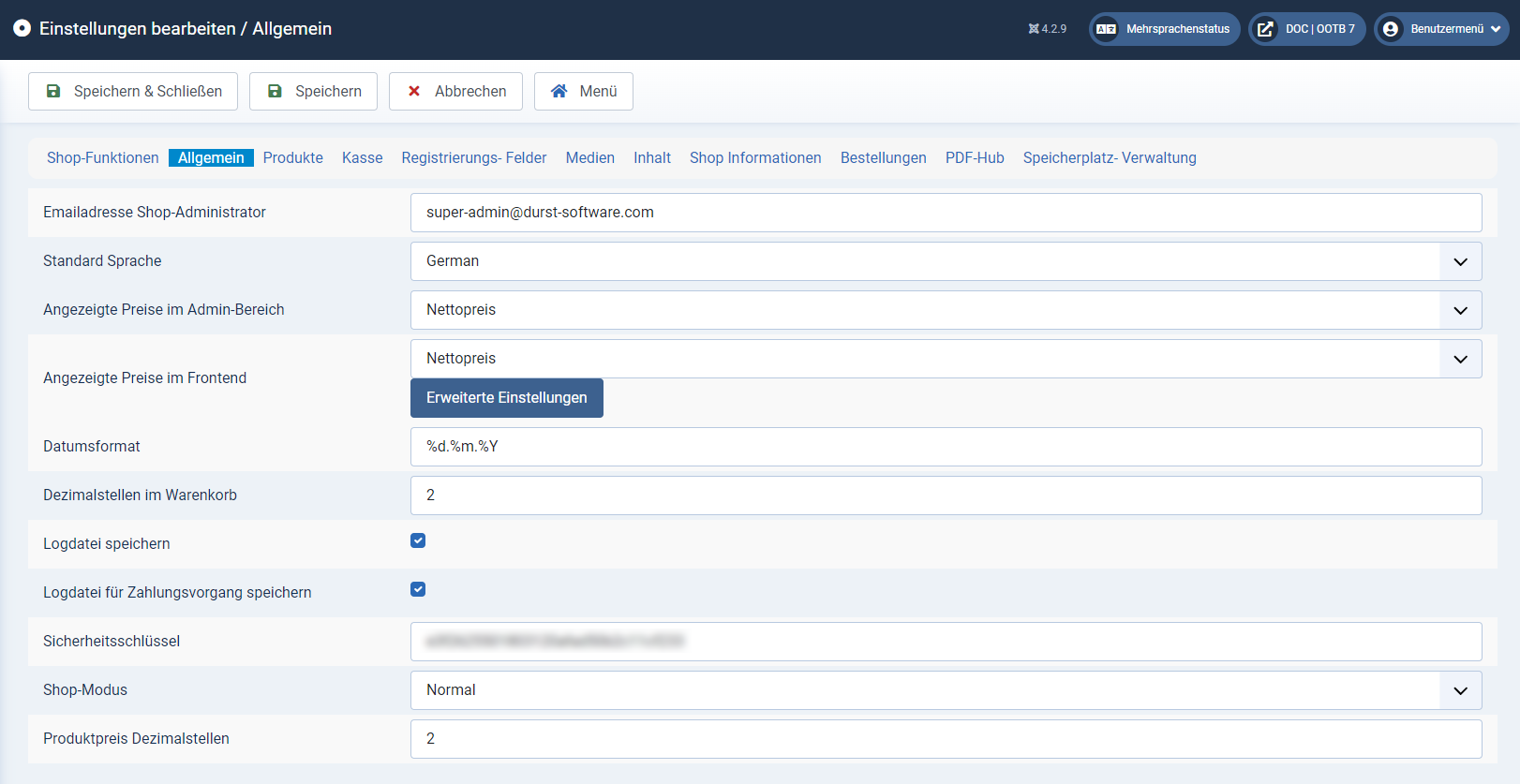Toggle Logdatei für Zahlungsvorgang speichern checkbox
Screen dimensions: 1520x784
pos(418,589)
